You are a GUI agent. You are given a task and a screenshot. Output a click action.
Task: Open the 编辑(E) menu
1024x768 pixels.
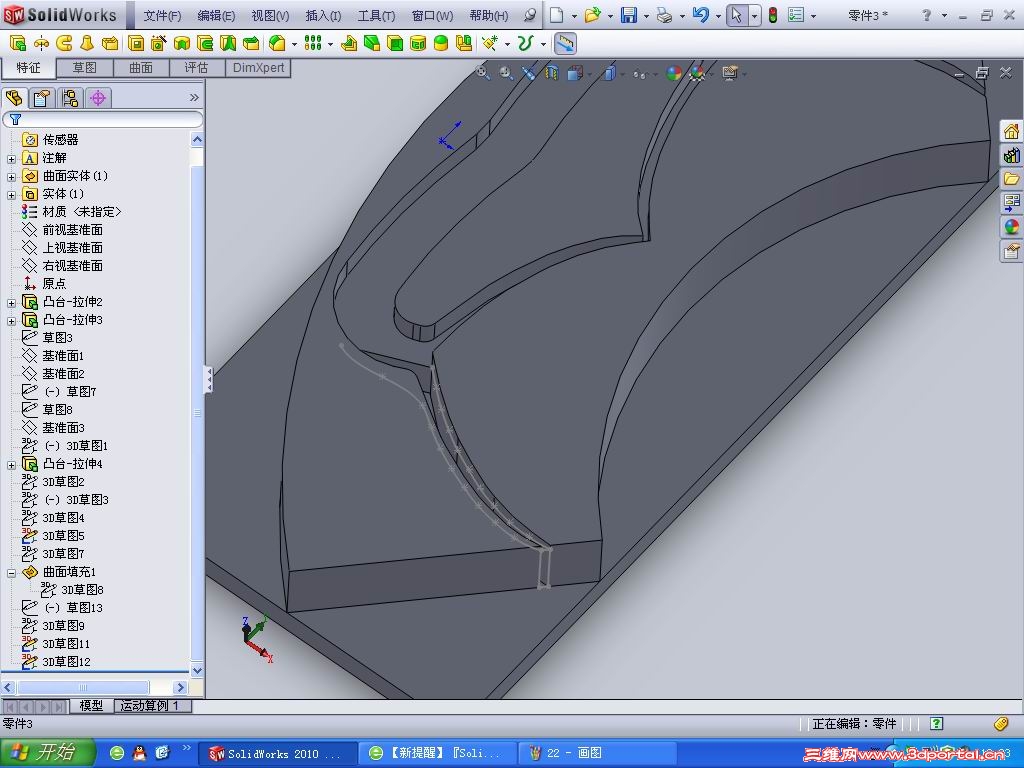tap(216, 15)
